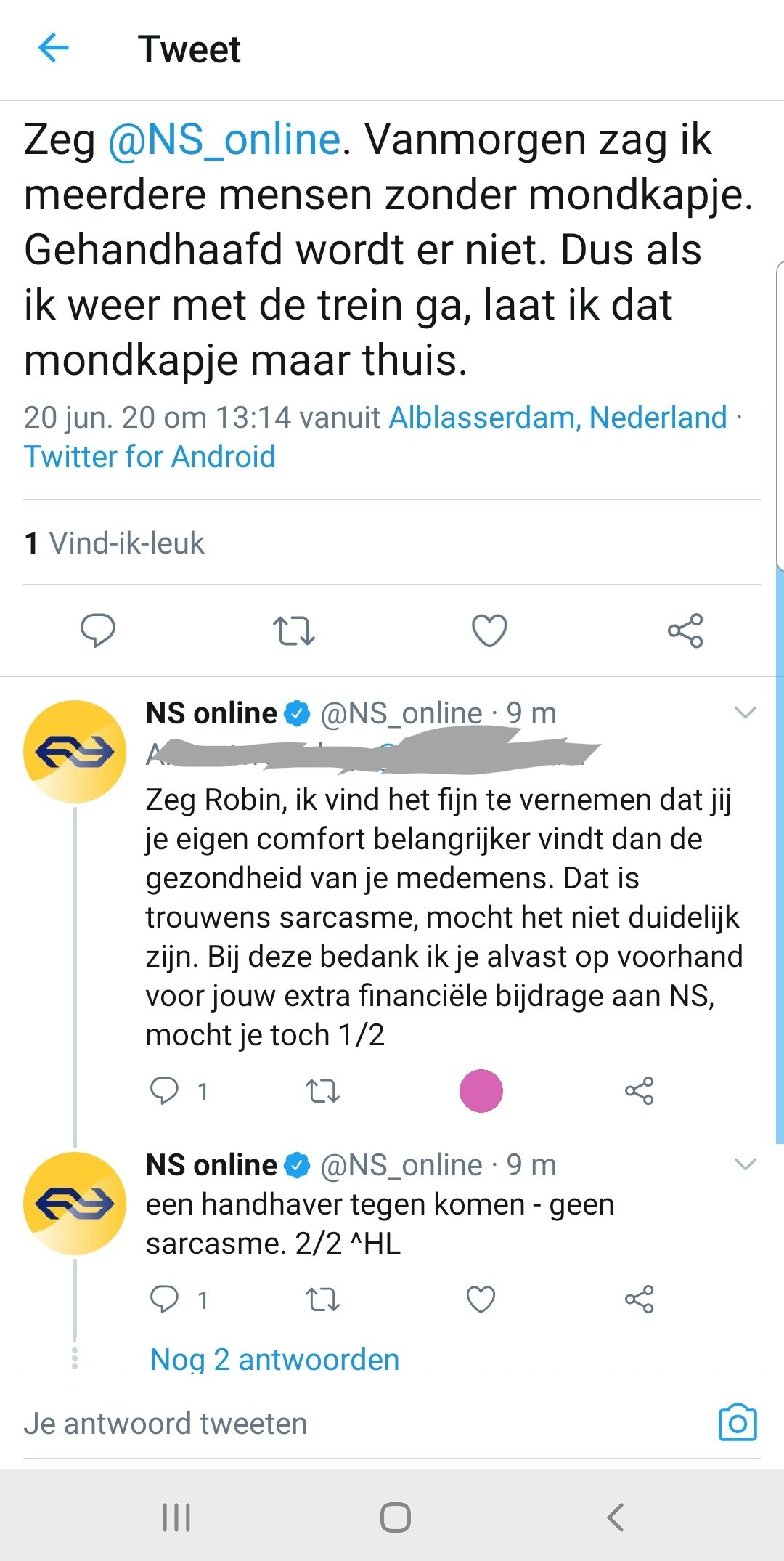
Task: Open camera icon in reply bar
Action: [737, 1422]
